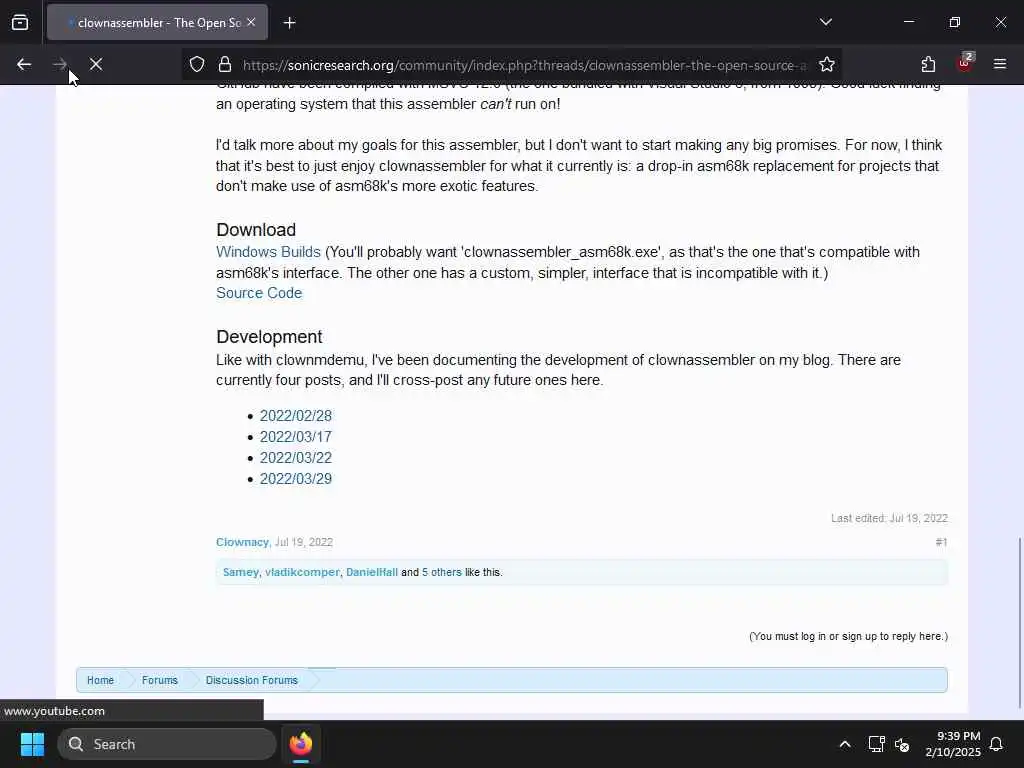The height and width of the screenshot is (768, 1024).
Task: Open the Source Code link
Action: click(x=259, y=293)
